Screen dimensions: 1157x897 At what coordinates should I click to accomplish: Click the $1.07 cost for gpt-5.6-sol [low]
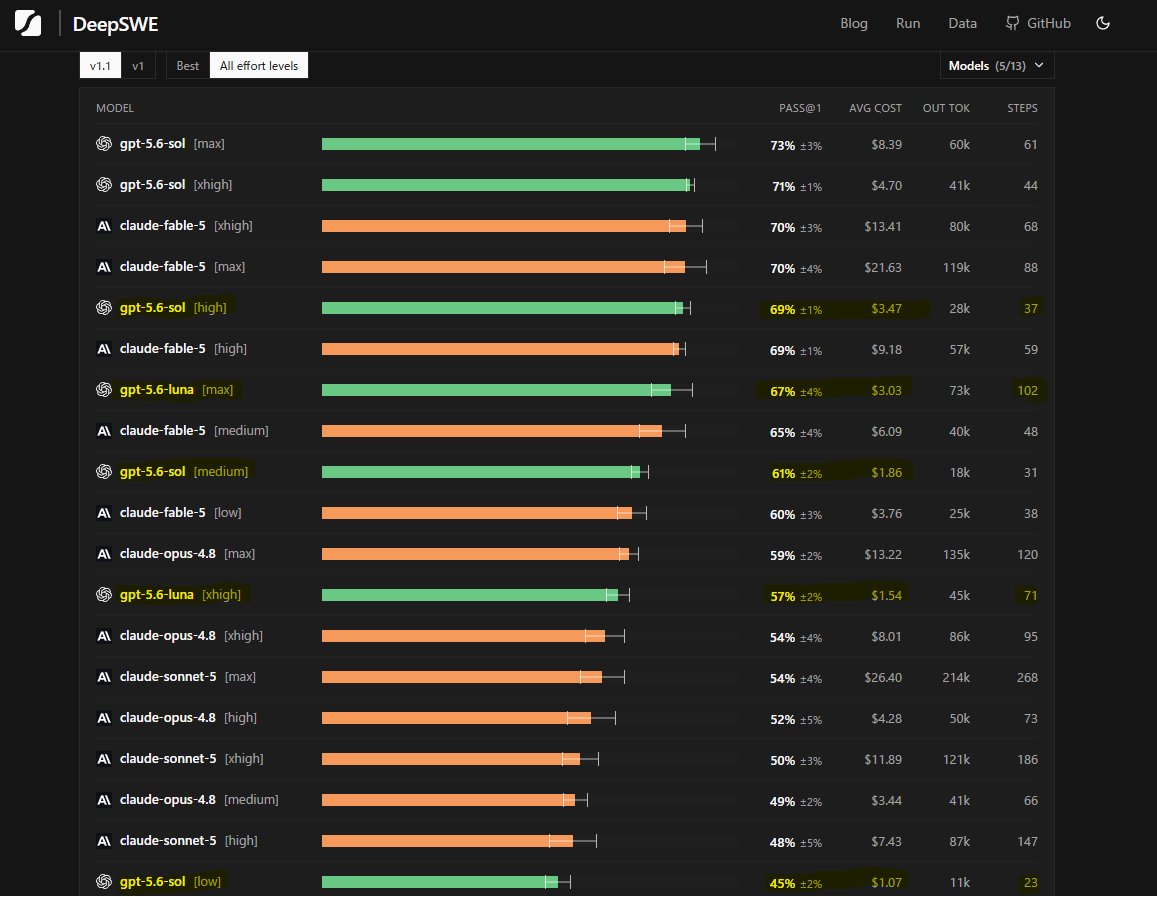(886, 883)
